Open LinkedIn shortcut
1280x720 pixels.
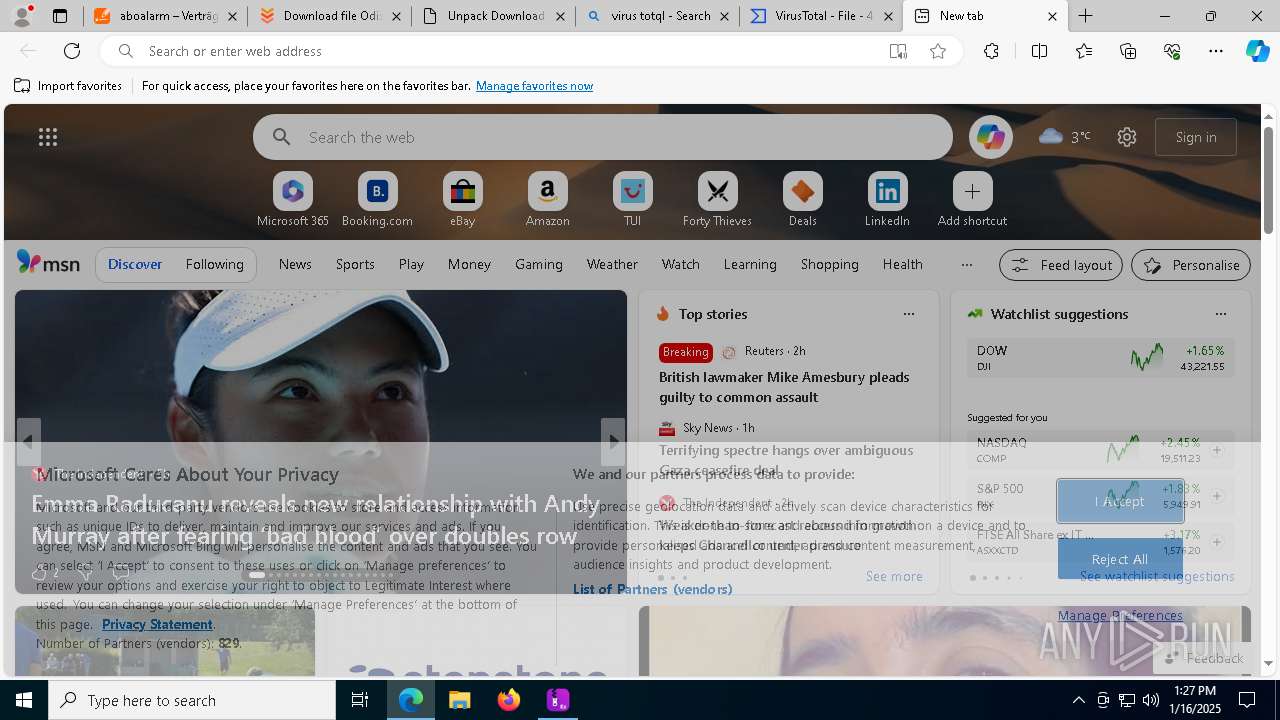click(887, 200)
